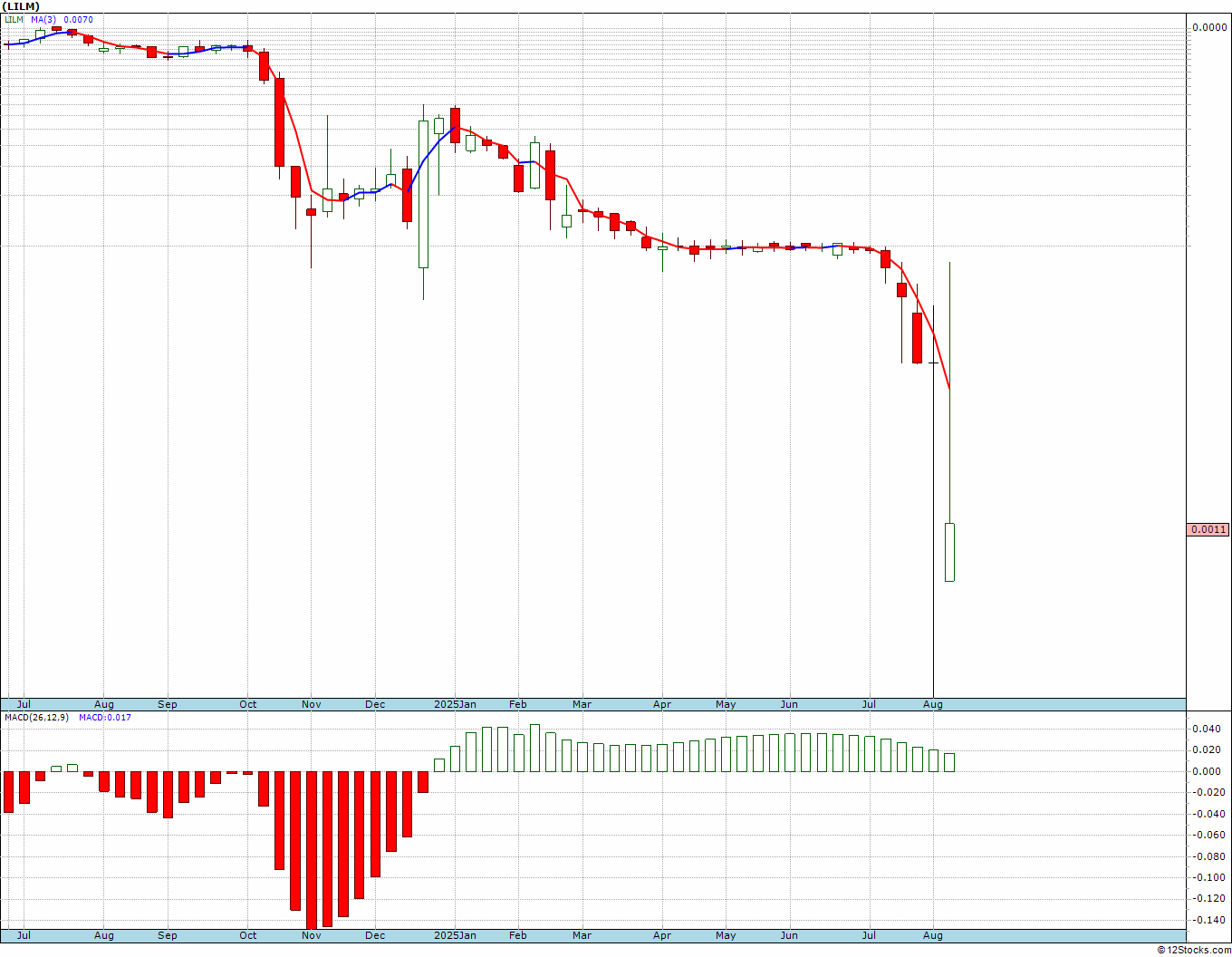
Task: Click Sep on the MACD panel time axis
Action: point(168,935)
